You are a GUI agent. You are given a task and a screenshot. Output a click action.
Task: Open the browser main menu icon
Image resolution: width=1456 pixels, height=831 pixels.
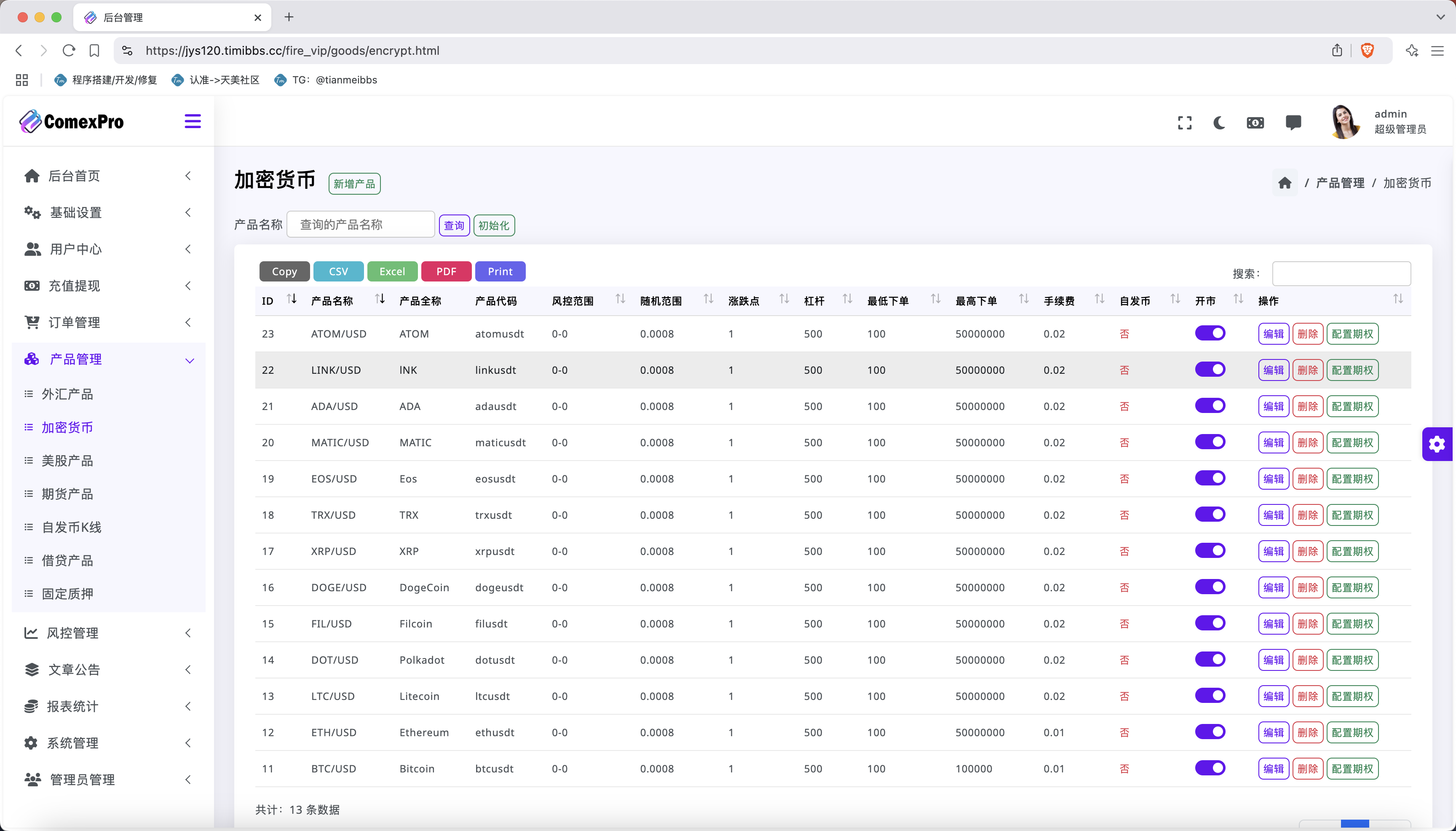click(x=1437, y=50)
